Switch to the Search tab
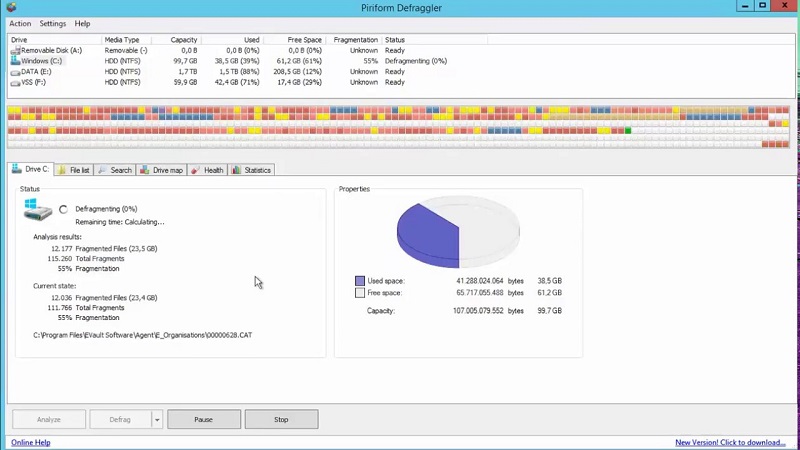 pyautogui.click(x=115, y=170)
